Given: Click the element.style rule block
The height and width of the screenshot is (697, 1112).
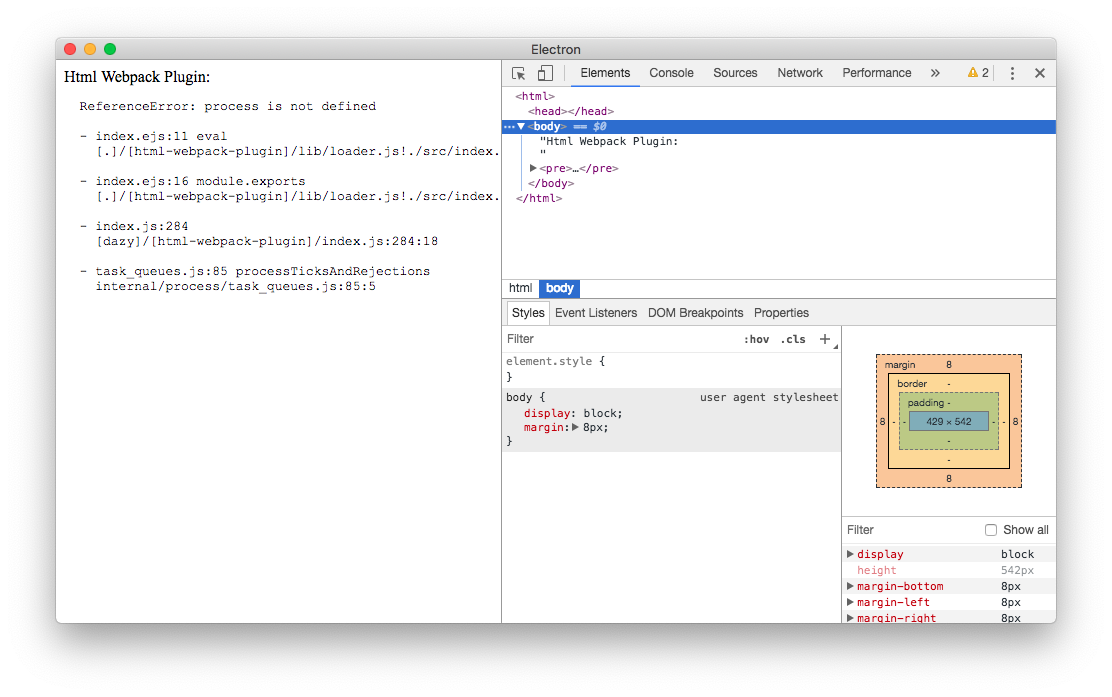Looking at the screenshot, I should [x=671, y=369].
